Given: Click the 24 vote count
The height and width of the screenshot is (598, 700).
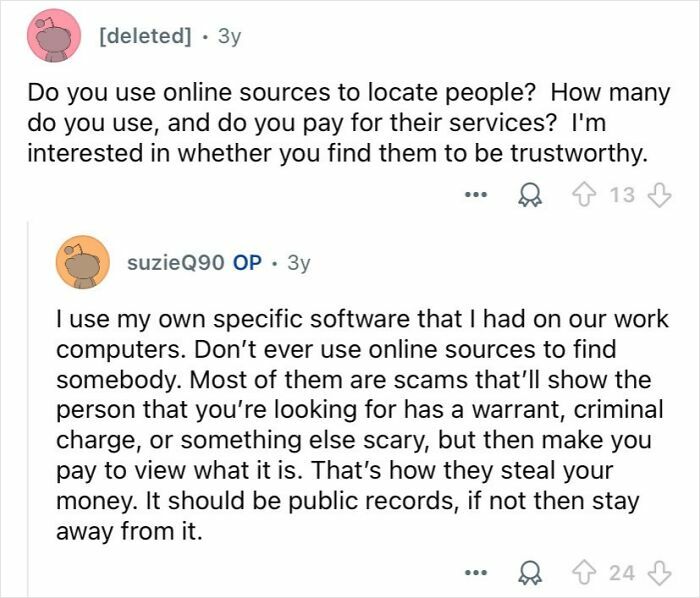Looking at the screenshot, I should pyautogui.click(x=622, y=573).
